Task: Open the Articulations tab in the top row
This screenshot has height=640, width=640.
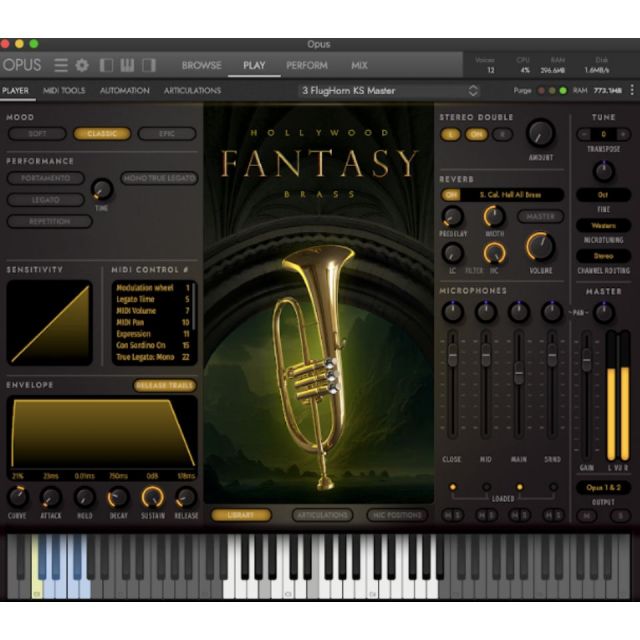Action: pos(192,91)
